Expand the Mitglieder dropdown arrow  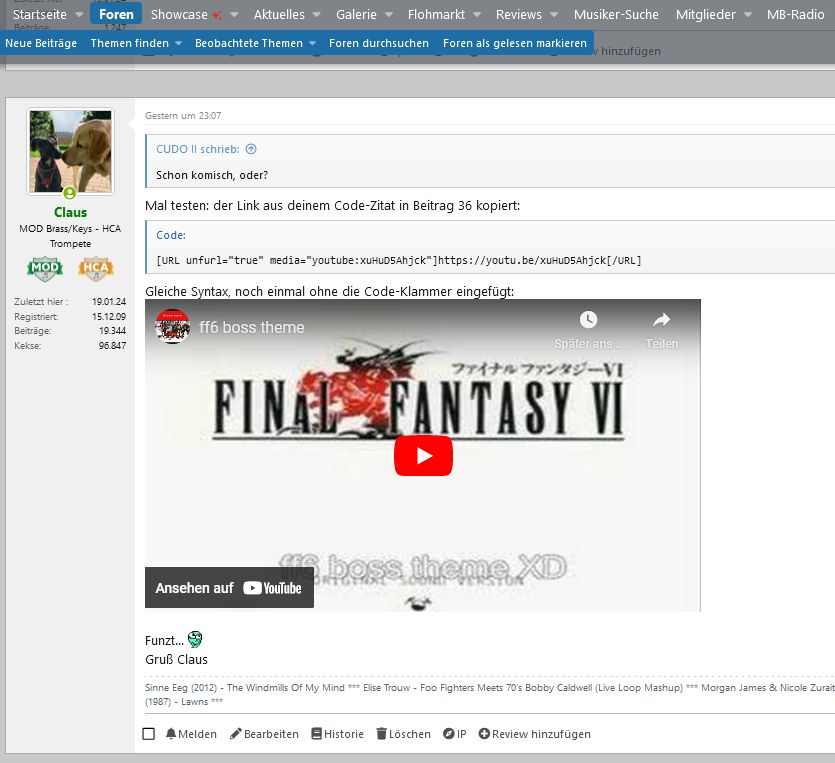(x=748, y=15)
